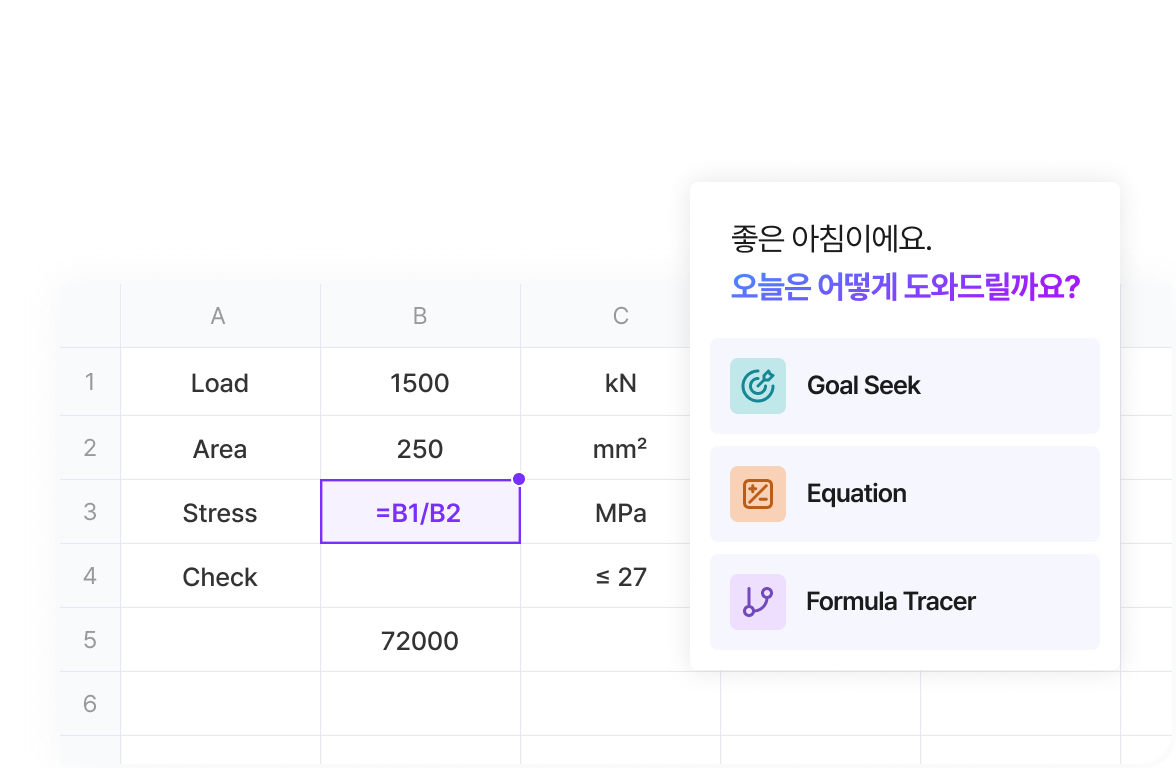Select the cell containing =B1/B2
The height and width of the screenshot is (768, 1176).
(420, 513)
